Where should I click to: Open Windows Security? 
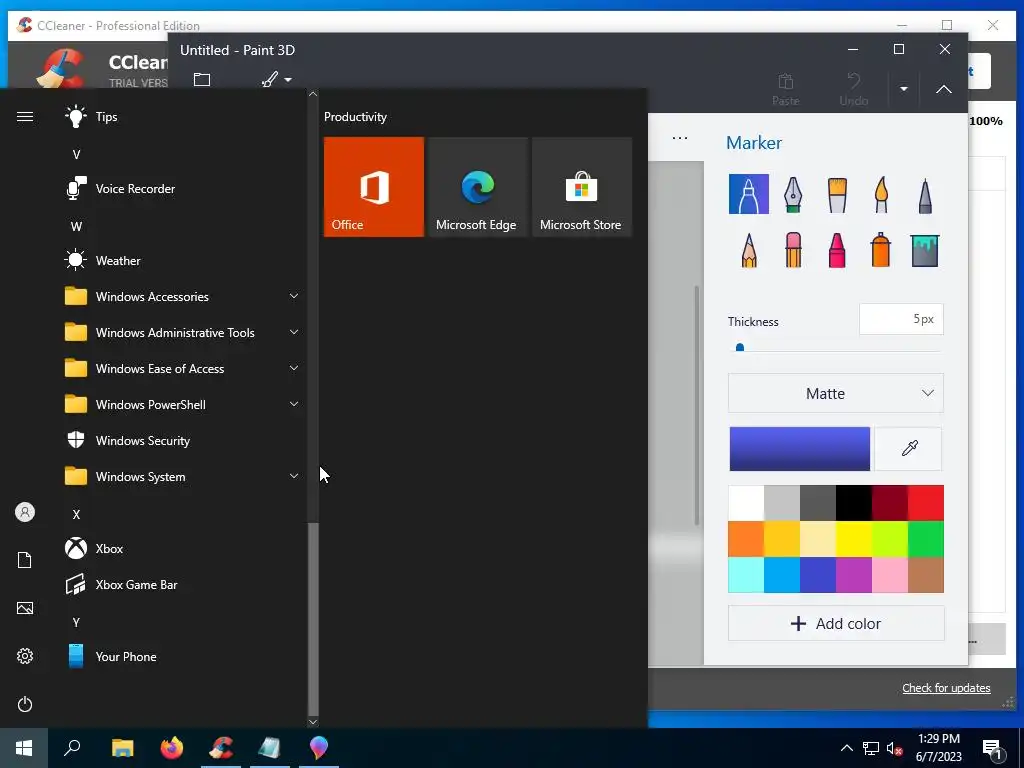(183, 441)
